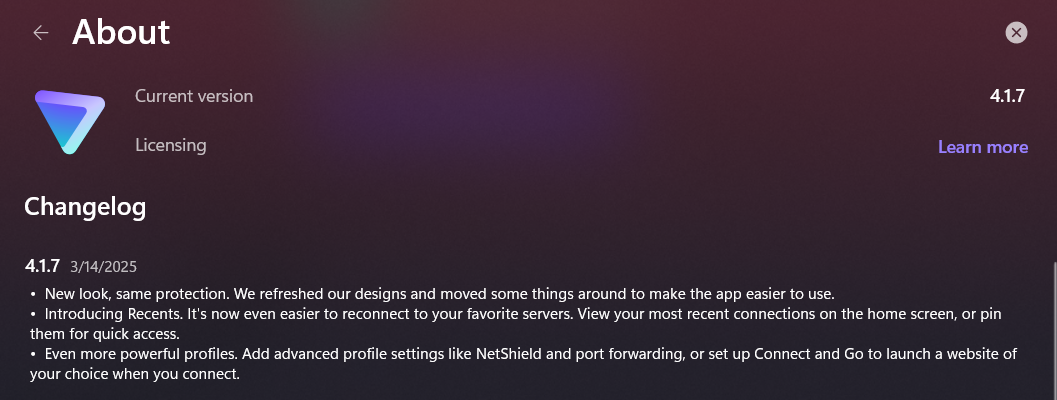Click the 4.1.7 version number at right
The image size is (1057, 400).
1008,96
